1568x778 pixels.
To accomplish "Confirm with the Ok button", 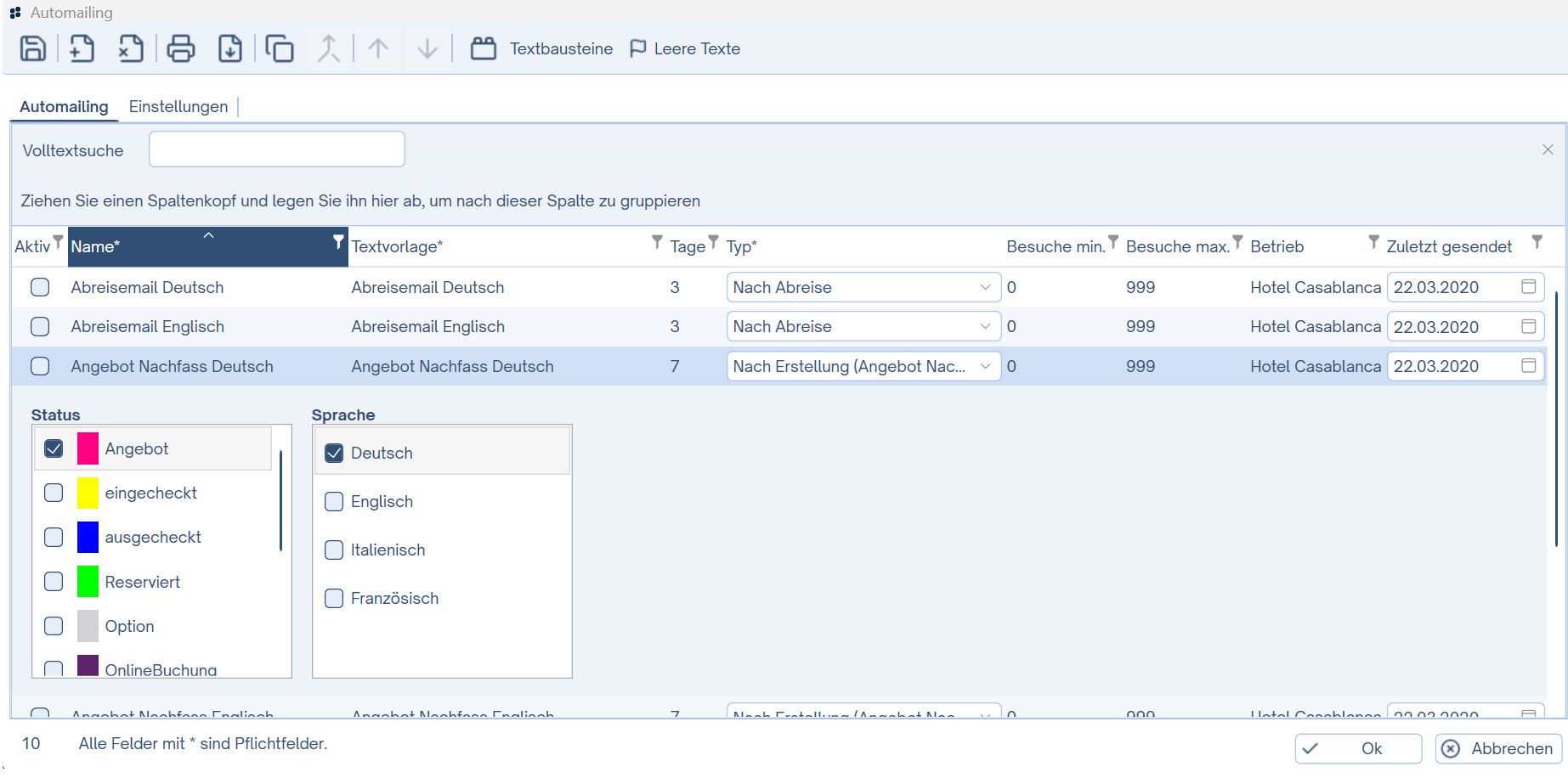I will point(1358,748).
